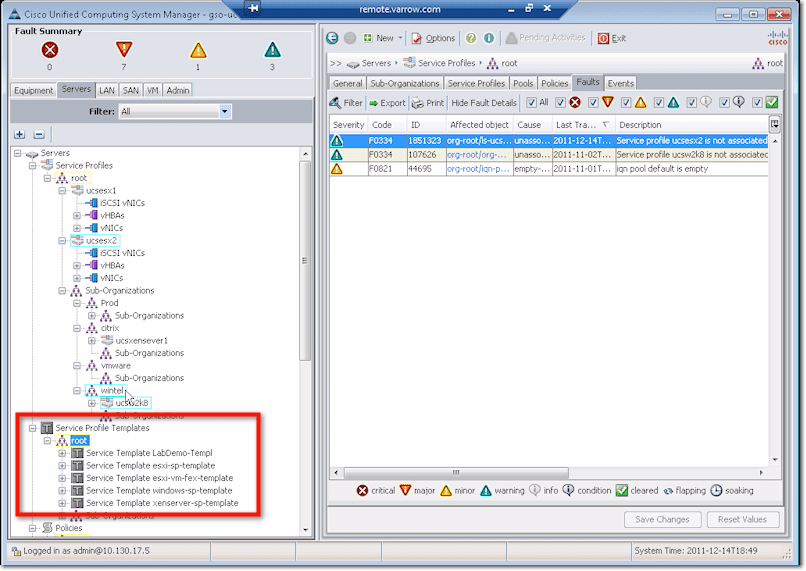This screenshot has height=571, width=806.
Task: Toggle the info severity filter checkbox
Action: click(x=692, y=103)
